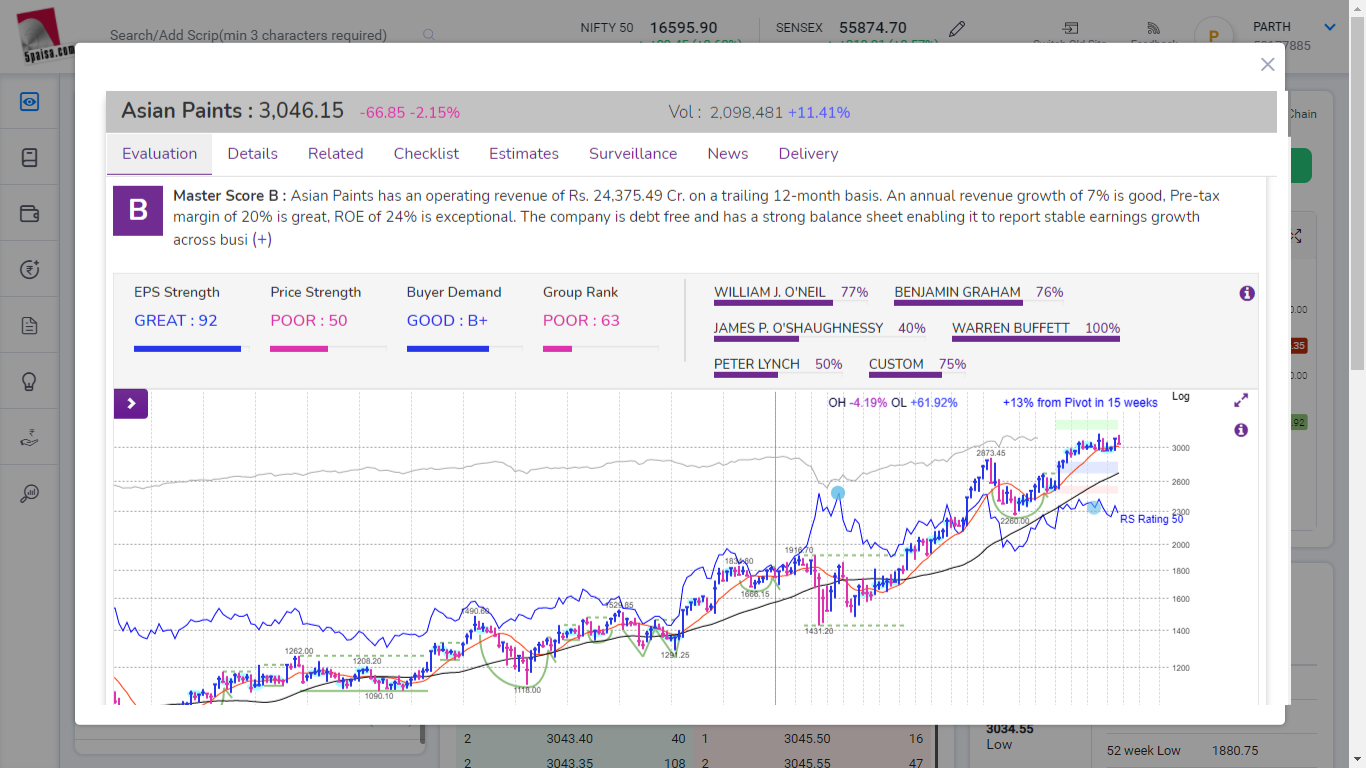
Task: Click the 1431.20 low label on chart
Action: pyautogui.click(x=819, y=631)
